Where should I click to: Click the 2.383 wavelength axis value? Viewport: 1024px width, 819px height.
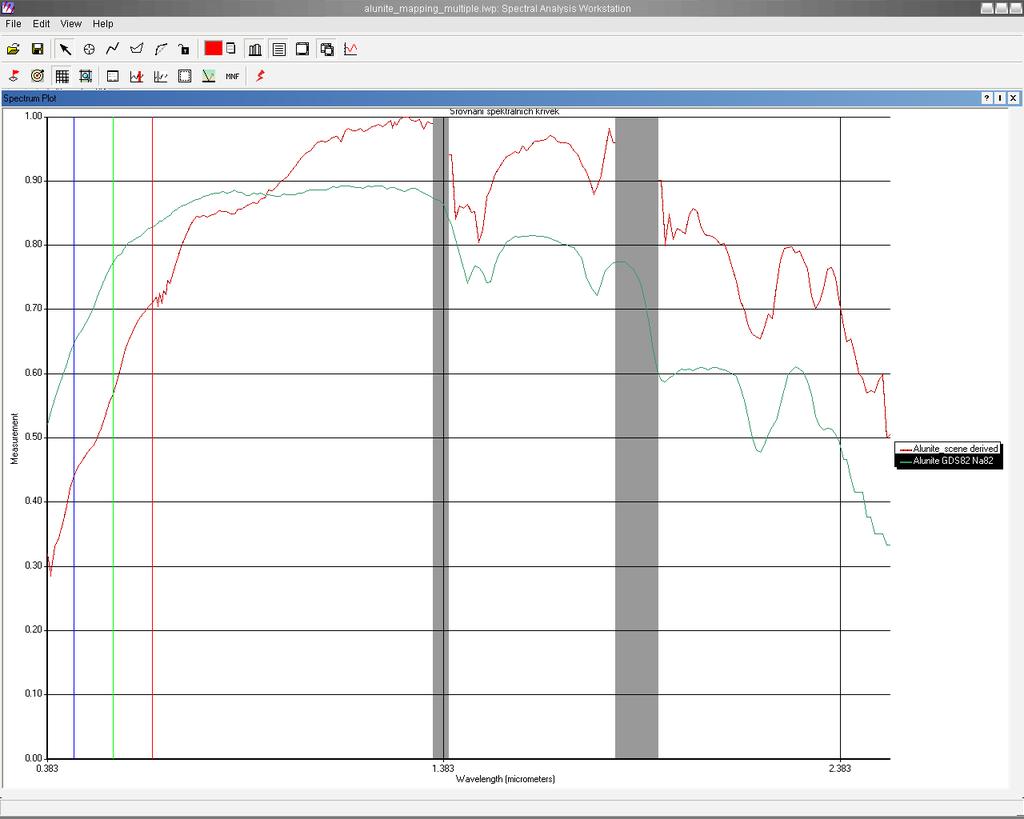(x=840, y=768)
